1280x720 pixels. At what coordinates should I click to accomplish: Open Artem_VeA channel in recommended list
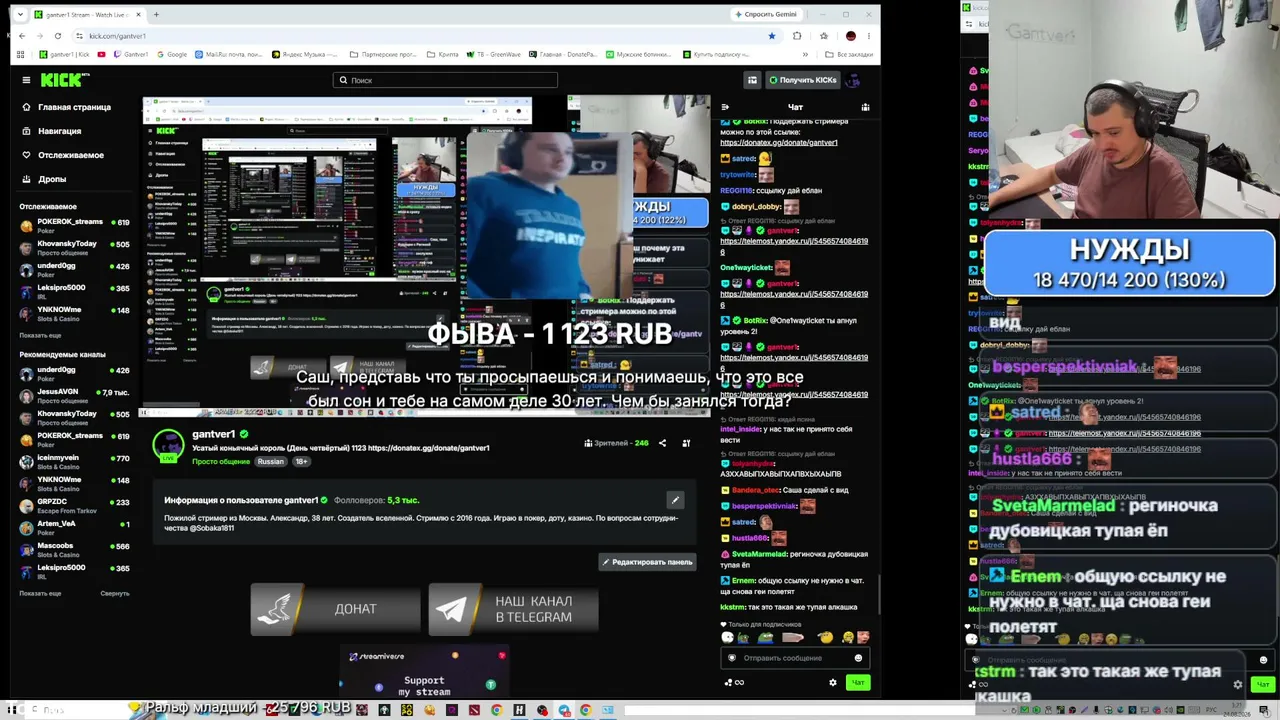pos(75,526)
